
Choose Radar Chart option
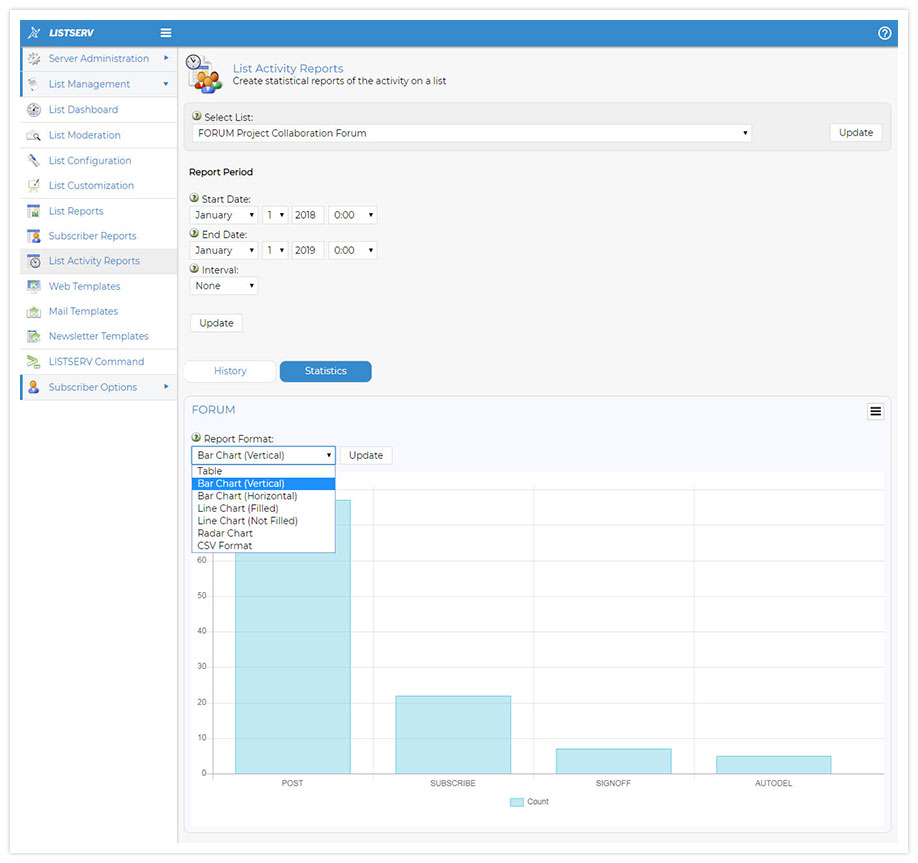click(263, 533)
